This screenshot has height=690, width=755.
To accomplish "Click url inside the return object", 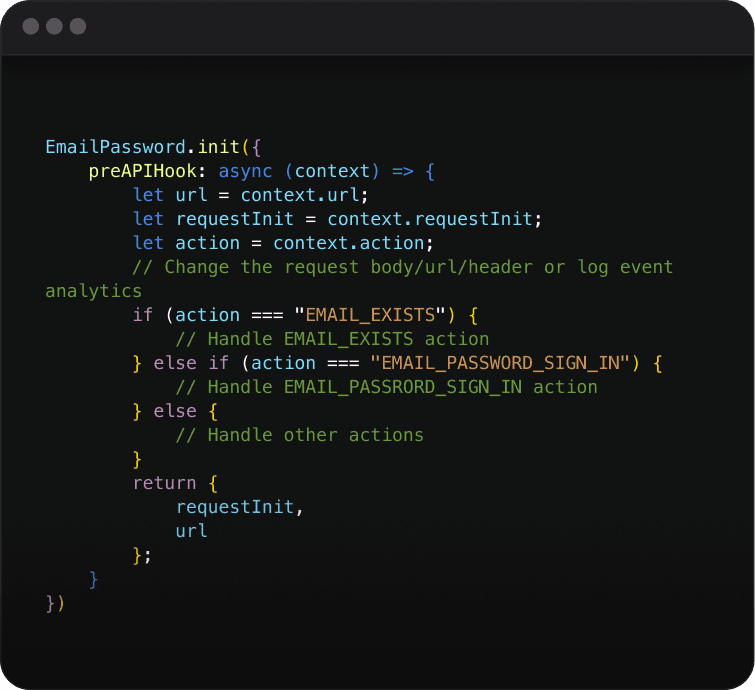I will [x=191, y=531].
